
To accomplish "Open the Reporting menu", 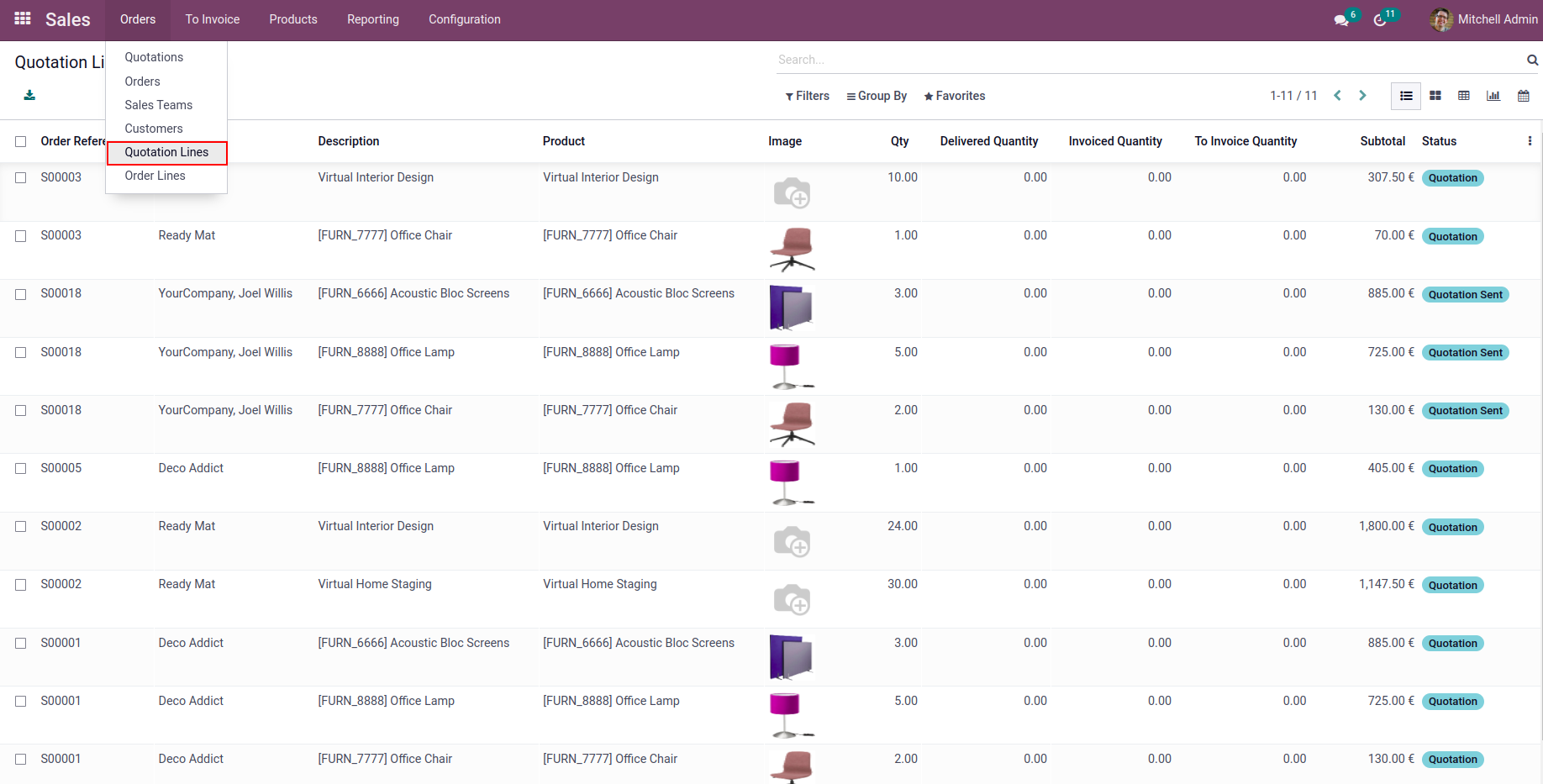I will pyautogui.click(x=372, y=19).
